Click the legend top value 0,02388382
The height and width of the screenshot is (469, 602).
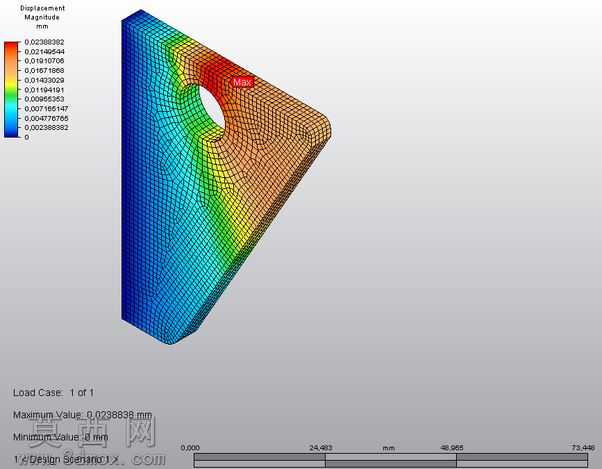click(44, 42)
